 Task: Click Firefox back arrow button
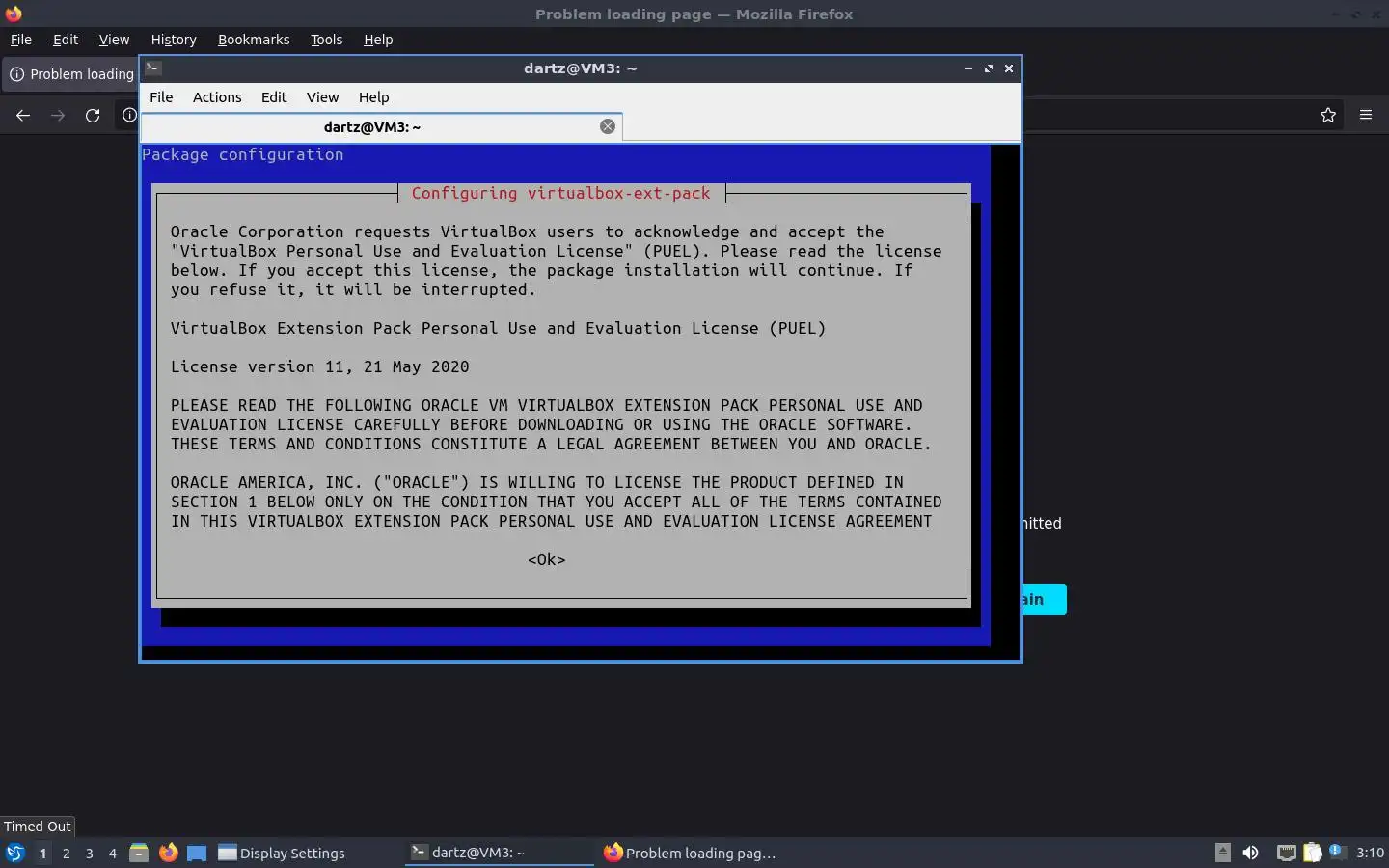point(23,116)
